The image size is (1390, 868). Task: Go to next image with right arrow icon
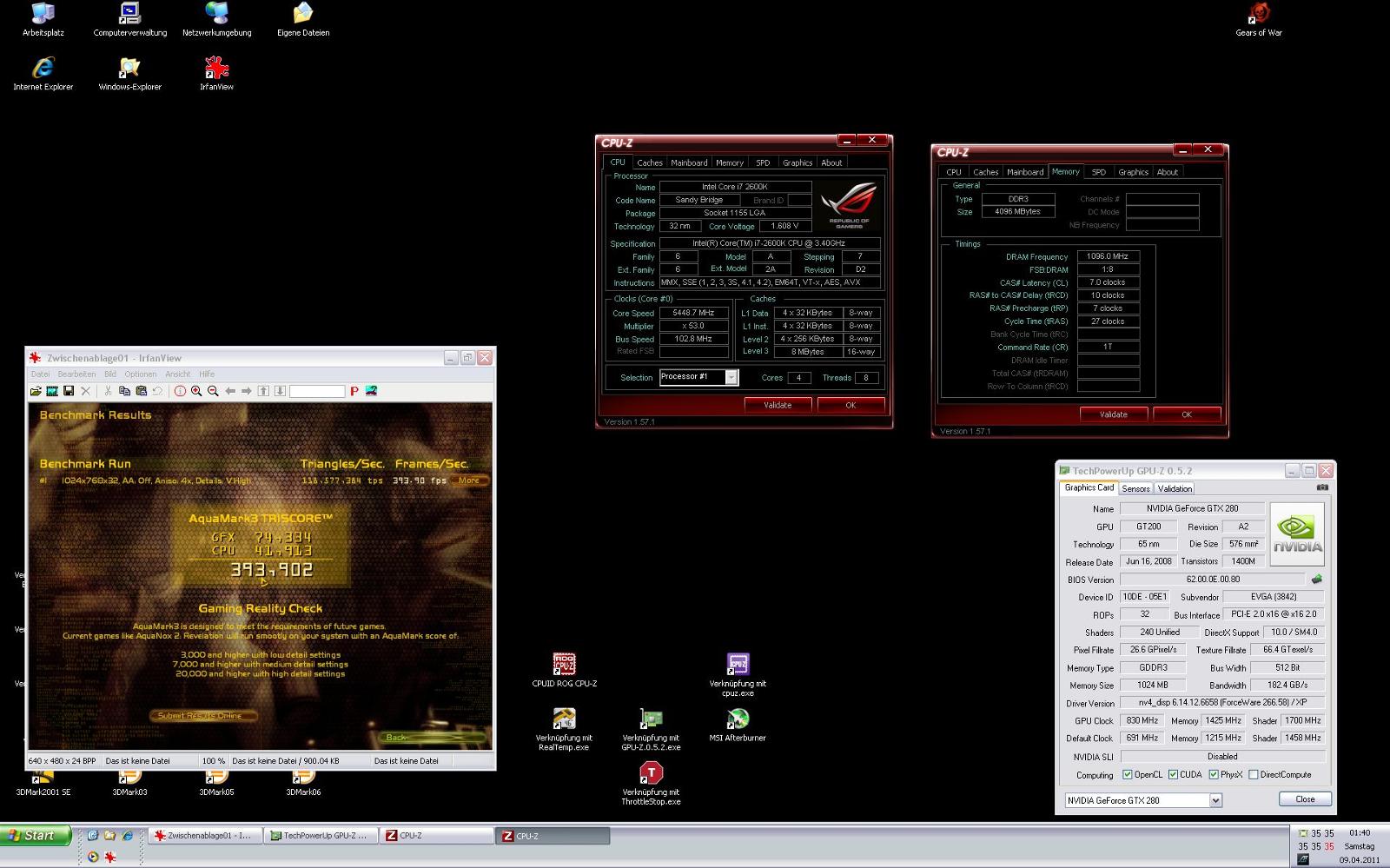[247, 391]
